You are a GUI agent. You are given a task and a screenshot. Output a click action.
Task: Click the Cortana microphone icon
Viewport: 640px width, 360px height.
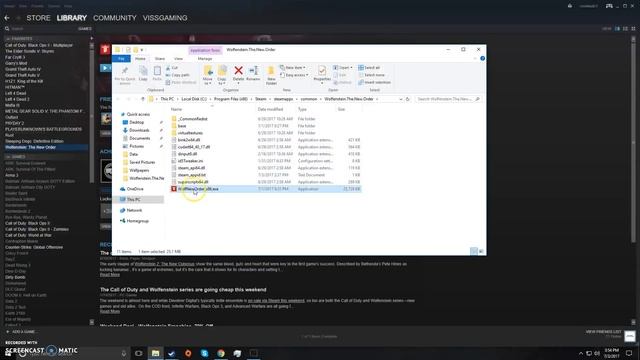click(x=124, y=353)
